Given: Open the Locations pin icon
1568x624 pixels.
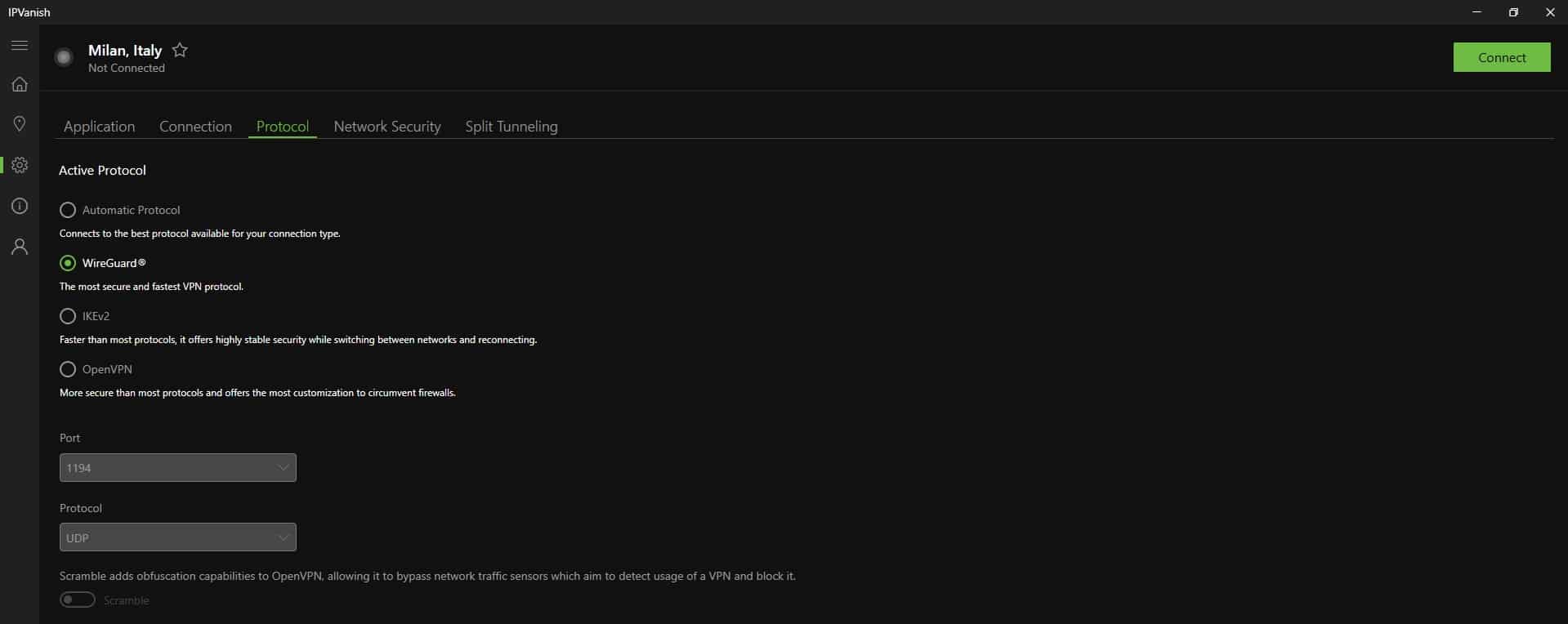Looking at the screenshot, I should [20, 123].
